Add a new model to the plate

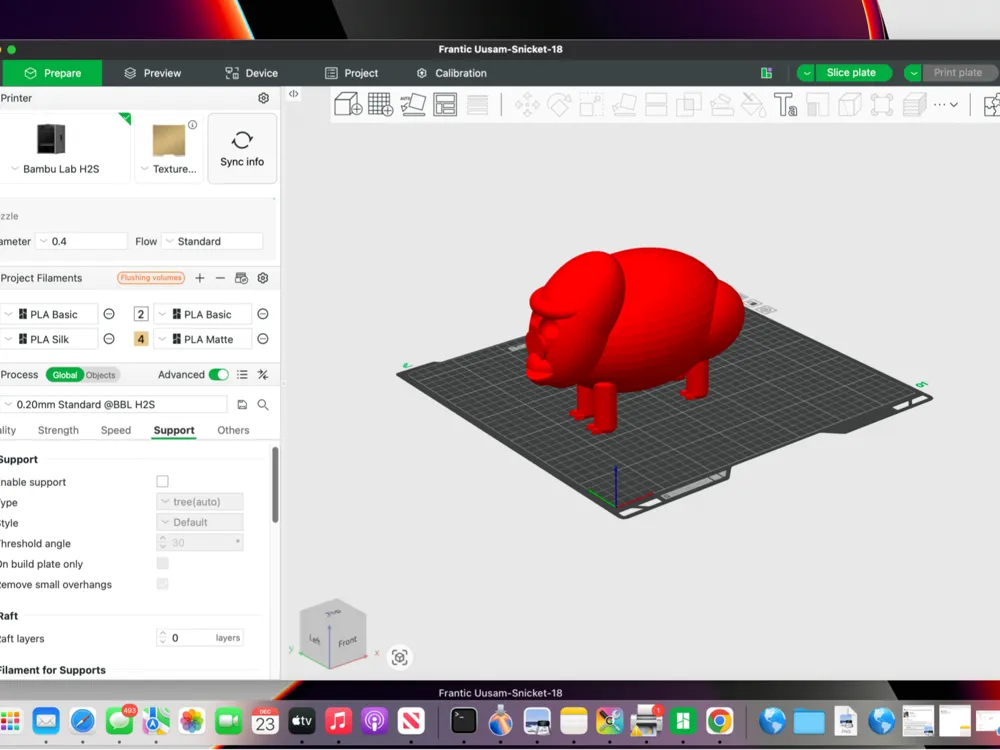346,104
